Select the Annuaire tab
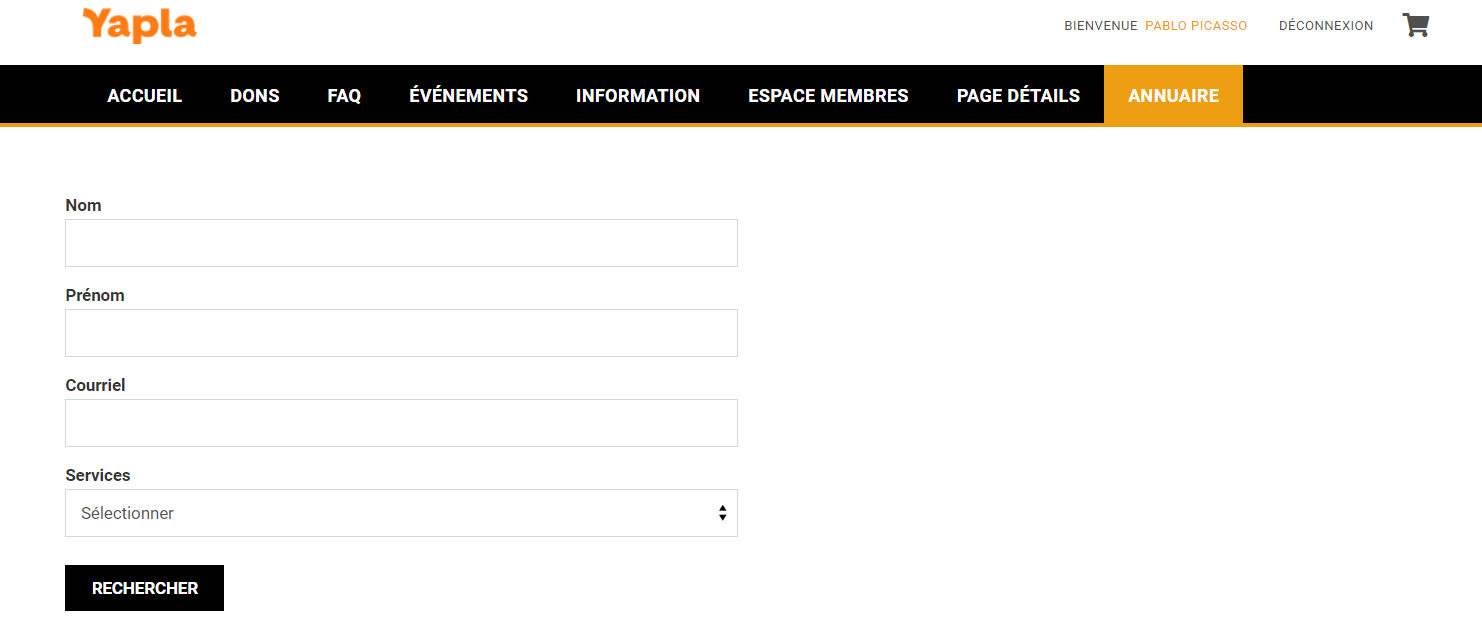This screenshot has width=1482, height=623. (1173, 96)
